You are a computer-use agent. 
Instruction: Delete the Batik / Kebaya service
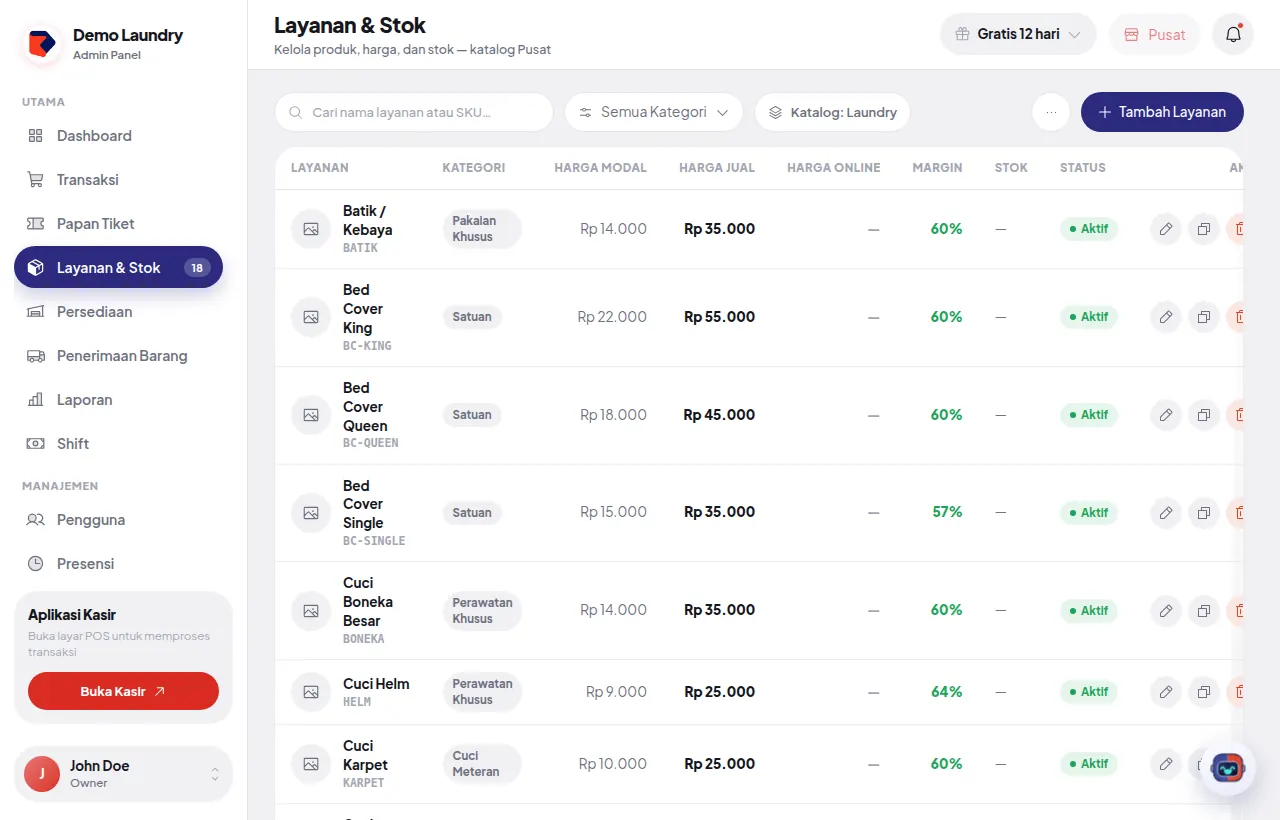click(x=1236, y=229)
